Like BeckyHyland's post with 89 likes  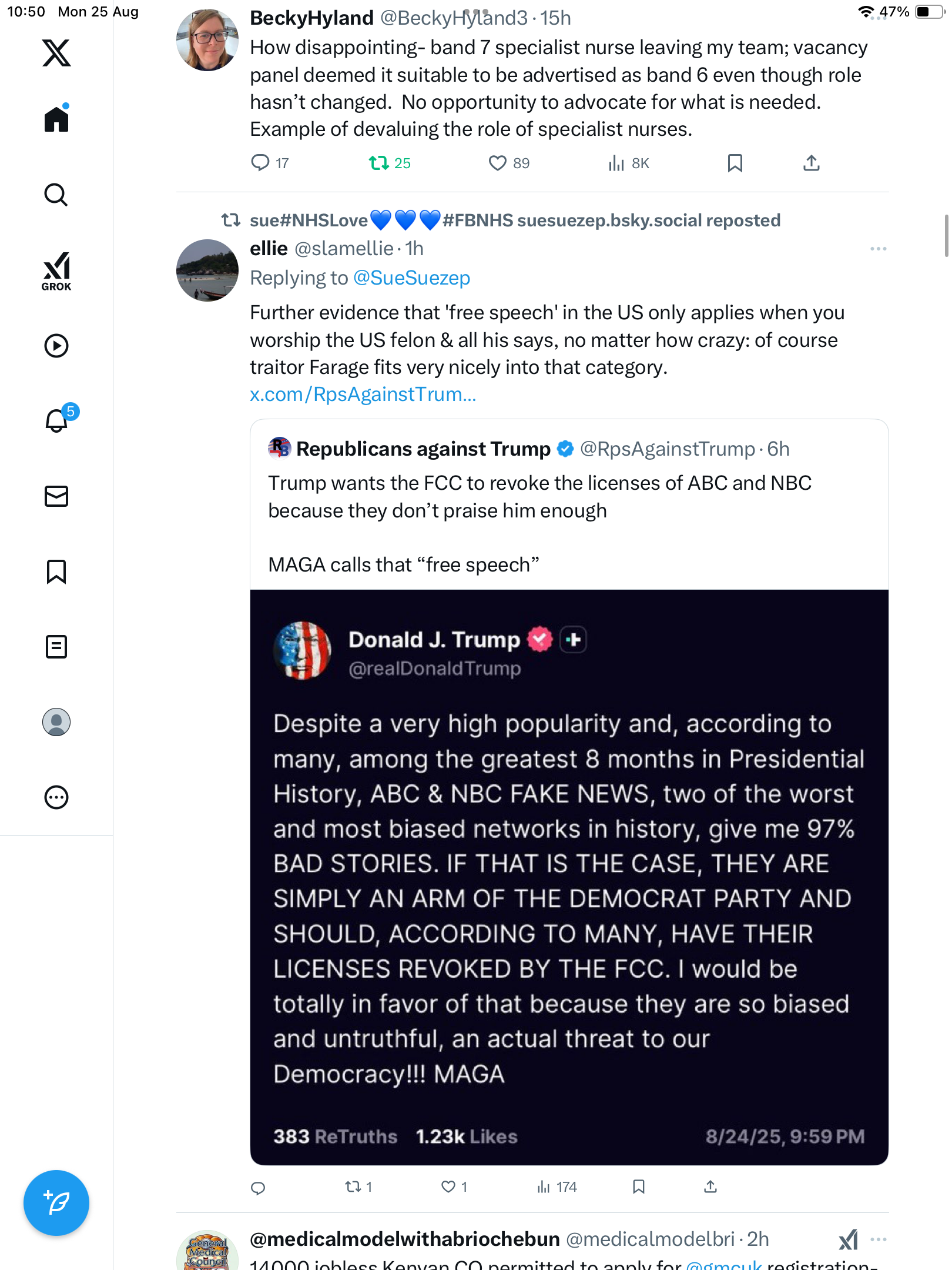coord(498,163)
